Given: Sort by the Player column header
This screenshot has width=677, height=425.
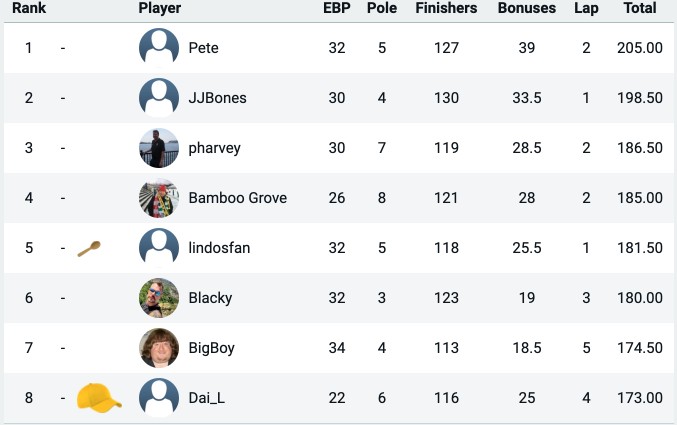Looking at the screenshot, I should (x=160, y=8).
